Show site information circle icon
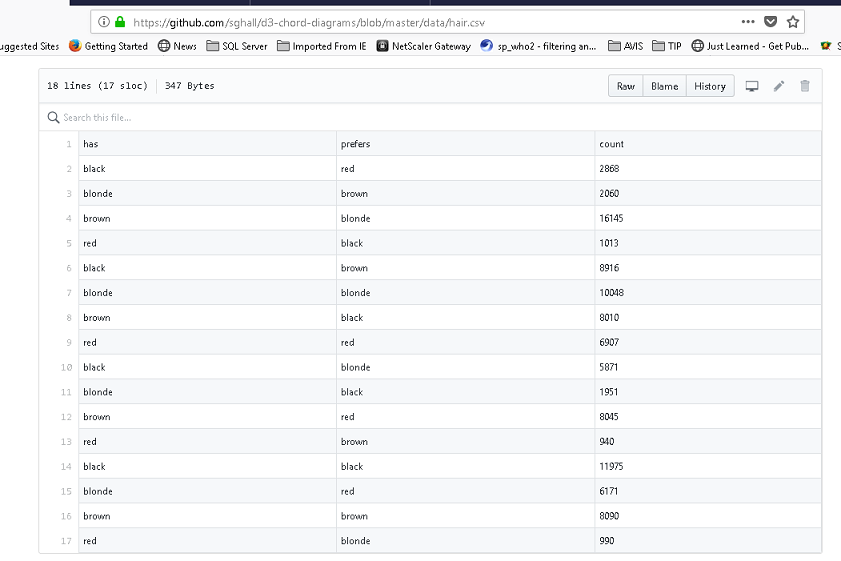Screen dimensions: 841x561 (x=104, y=22)
